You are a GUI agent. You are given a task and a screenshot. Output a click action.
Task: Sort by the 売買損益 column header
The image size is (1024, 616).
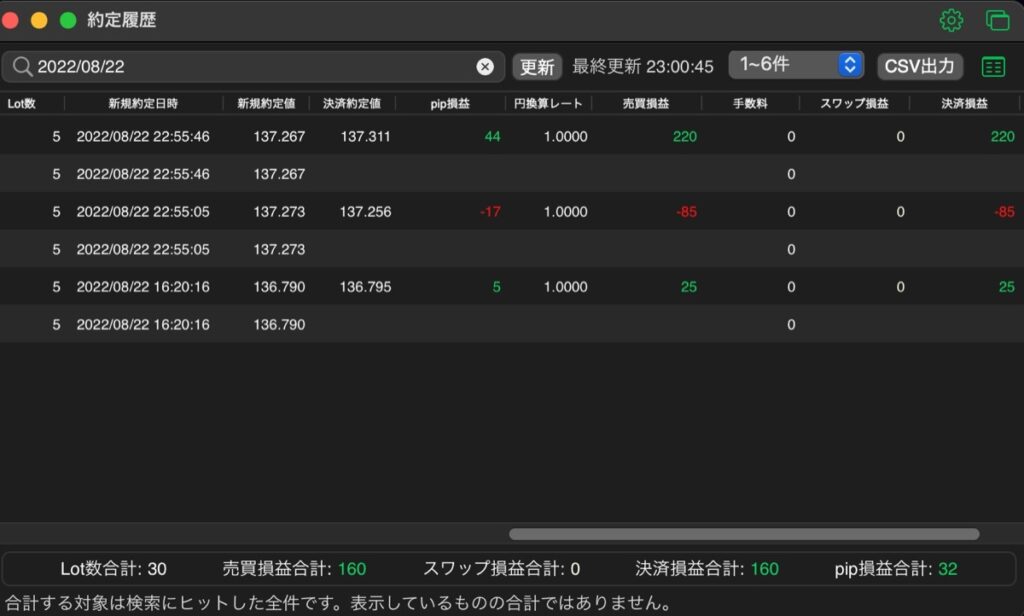pos(645,103)
